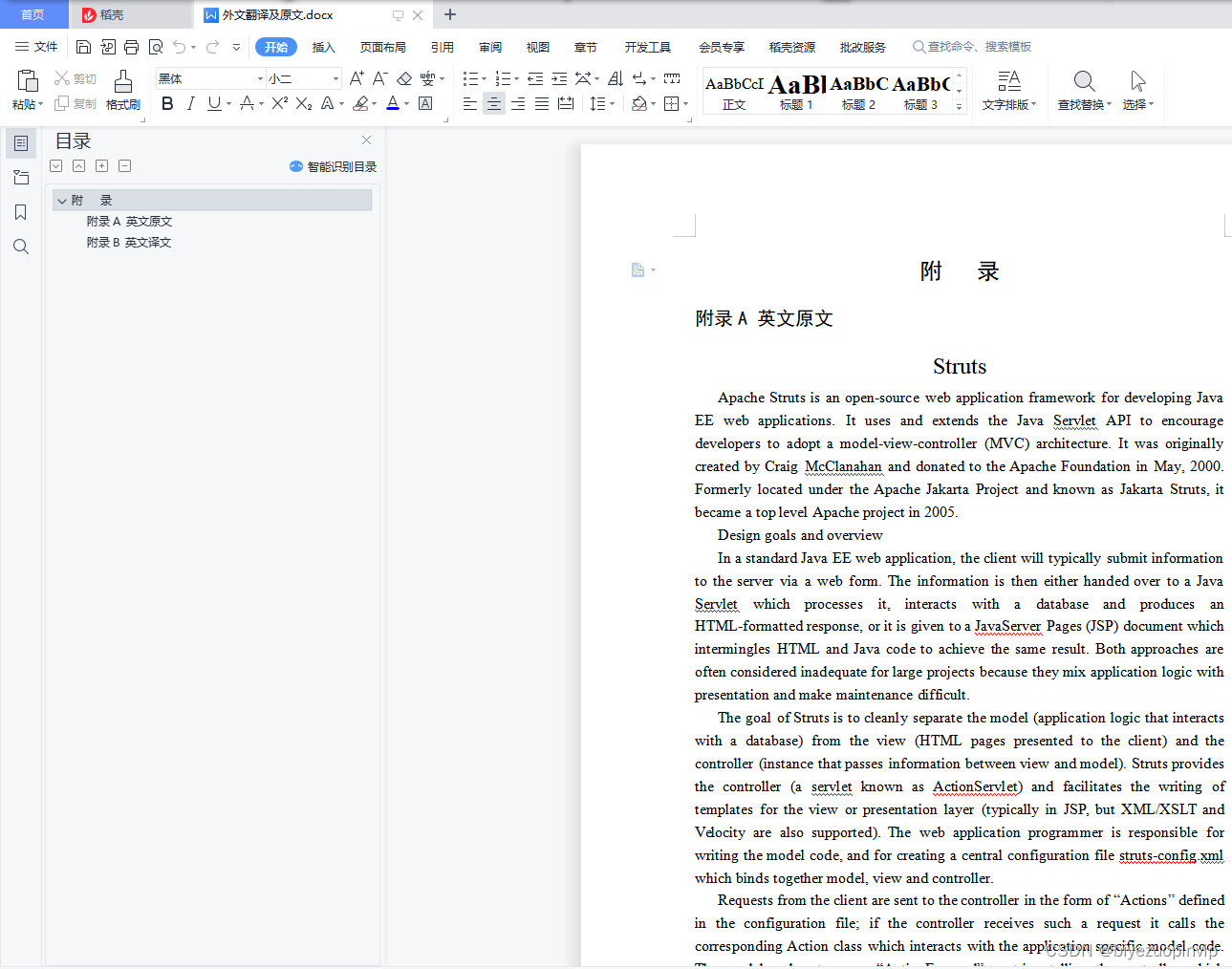Undo the last action

click(x=180, y=47)
